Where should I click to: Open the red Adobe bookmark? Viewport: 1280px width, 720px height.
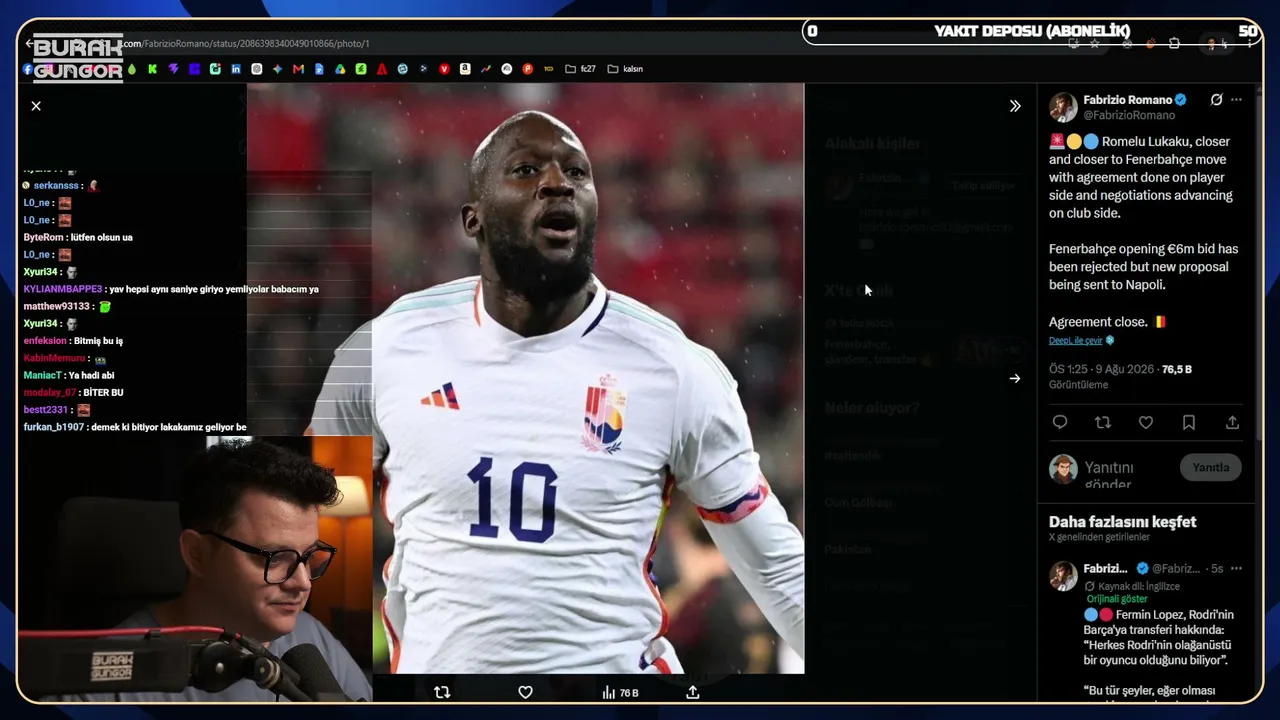382,69
